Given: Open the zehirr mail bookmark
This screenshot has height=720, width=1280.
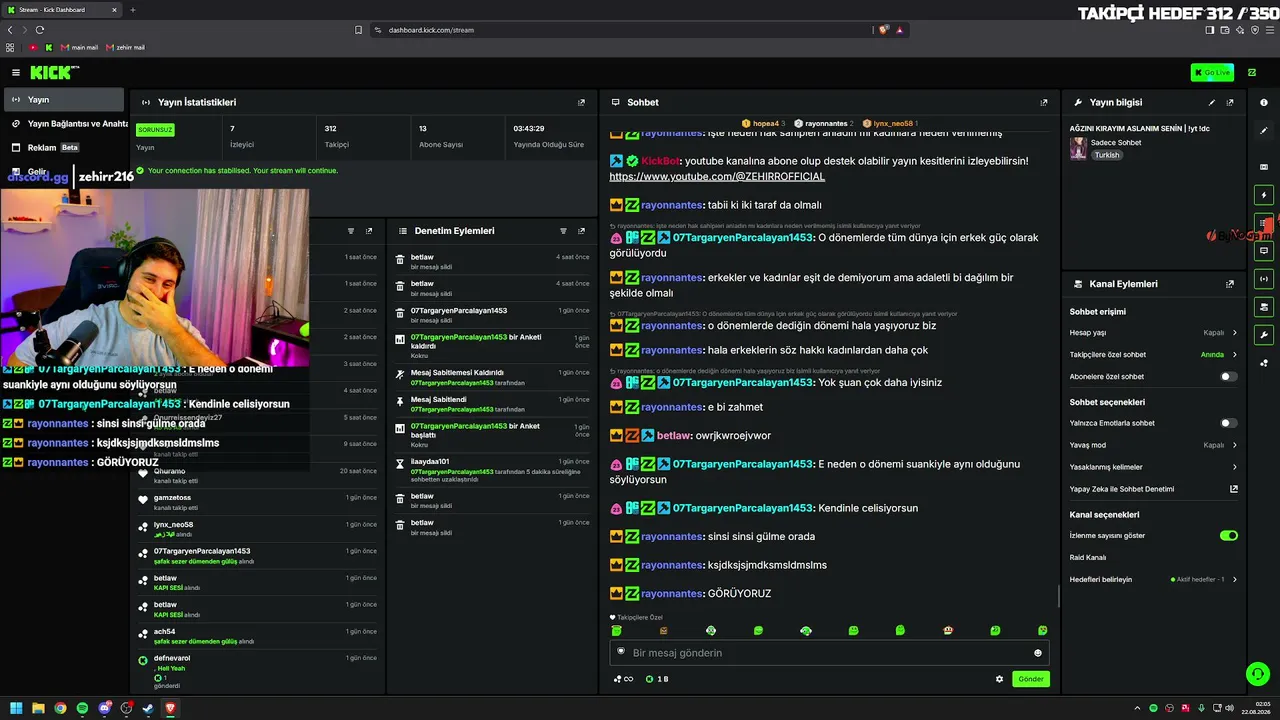Looking at the screenshot, I should (x=125, y=47).
